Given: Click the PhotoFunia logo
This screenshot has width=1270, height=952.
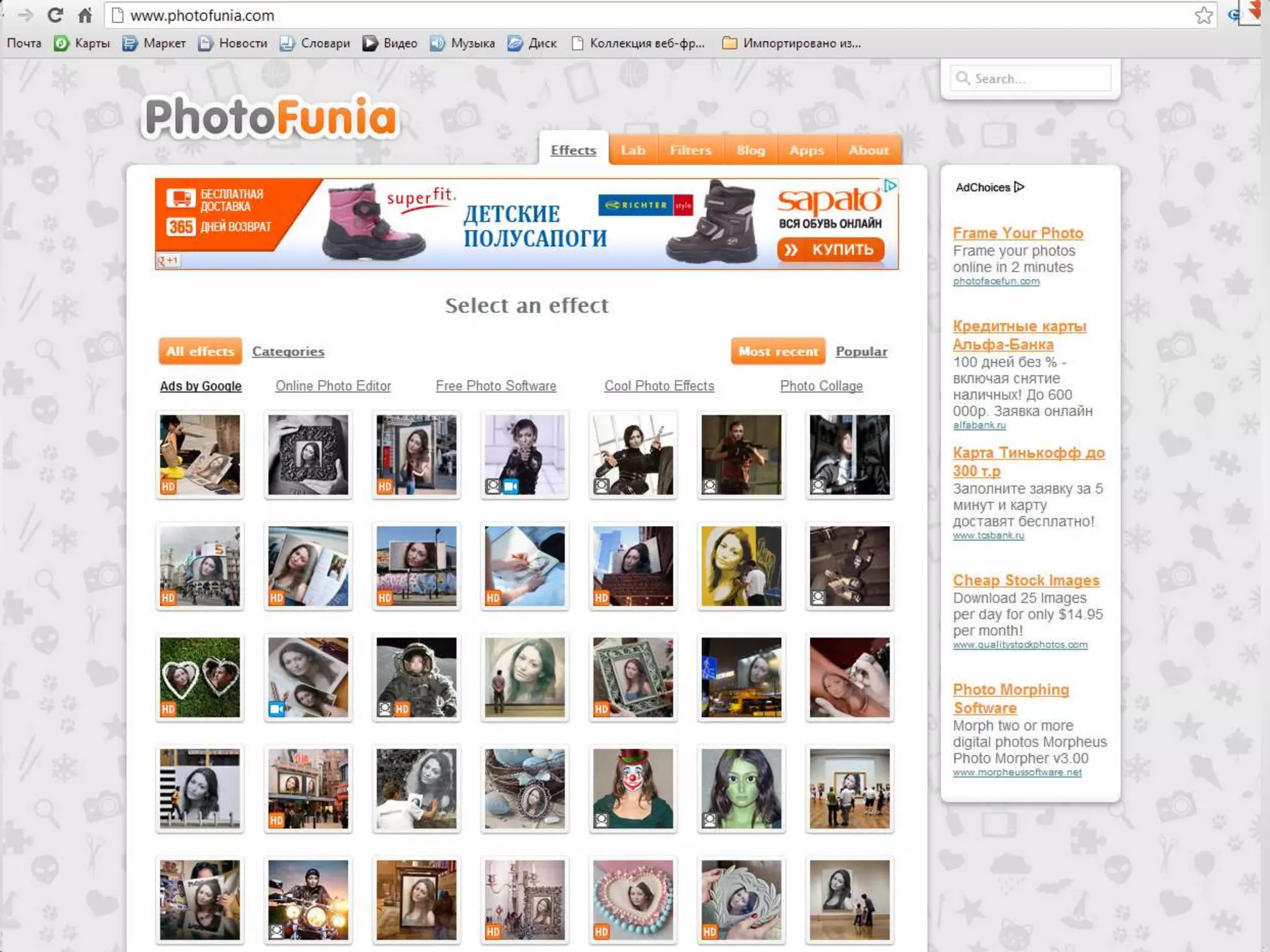Looking at the screenshot, I should point(271,117).
